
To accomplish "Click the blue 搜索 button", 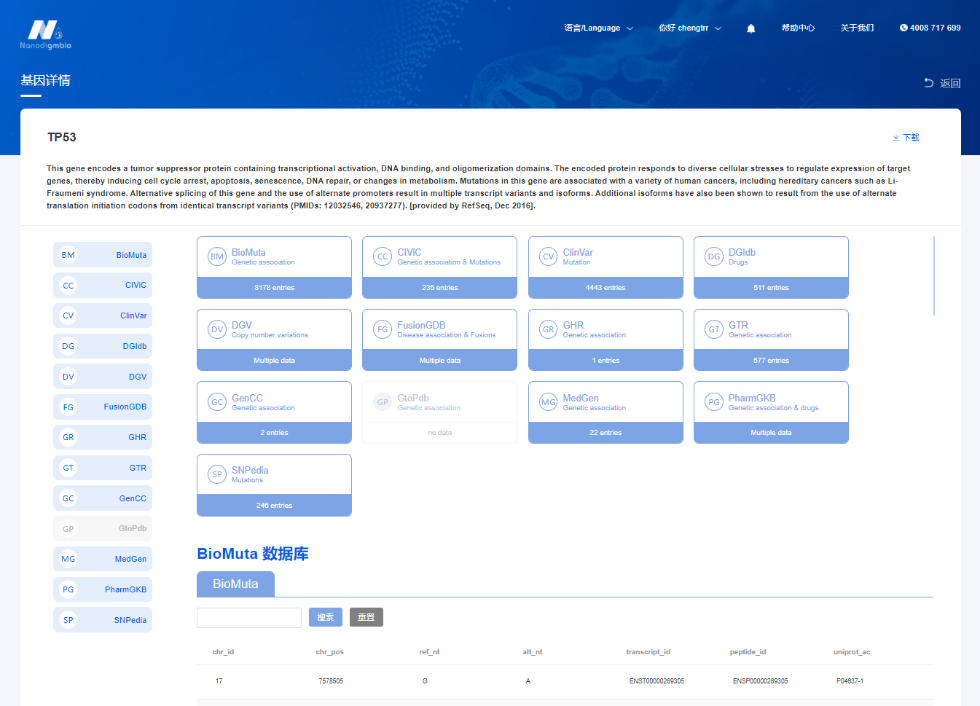I will pyautogui.click(x=325, y=617).
